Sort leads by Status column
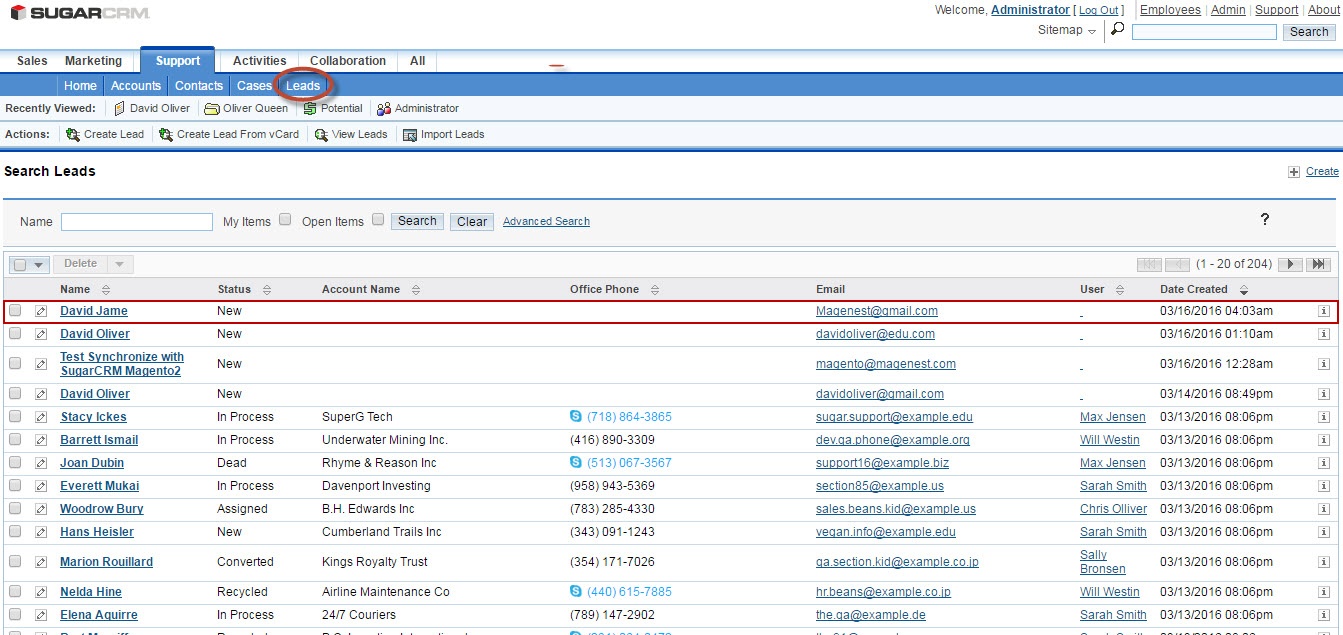 point(266,290)
